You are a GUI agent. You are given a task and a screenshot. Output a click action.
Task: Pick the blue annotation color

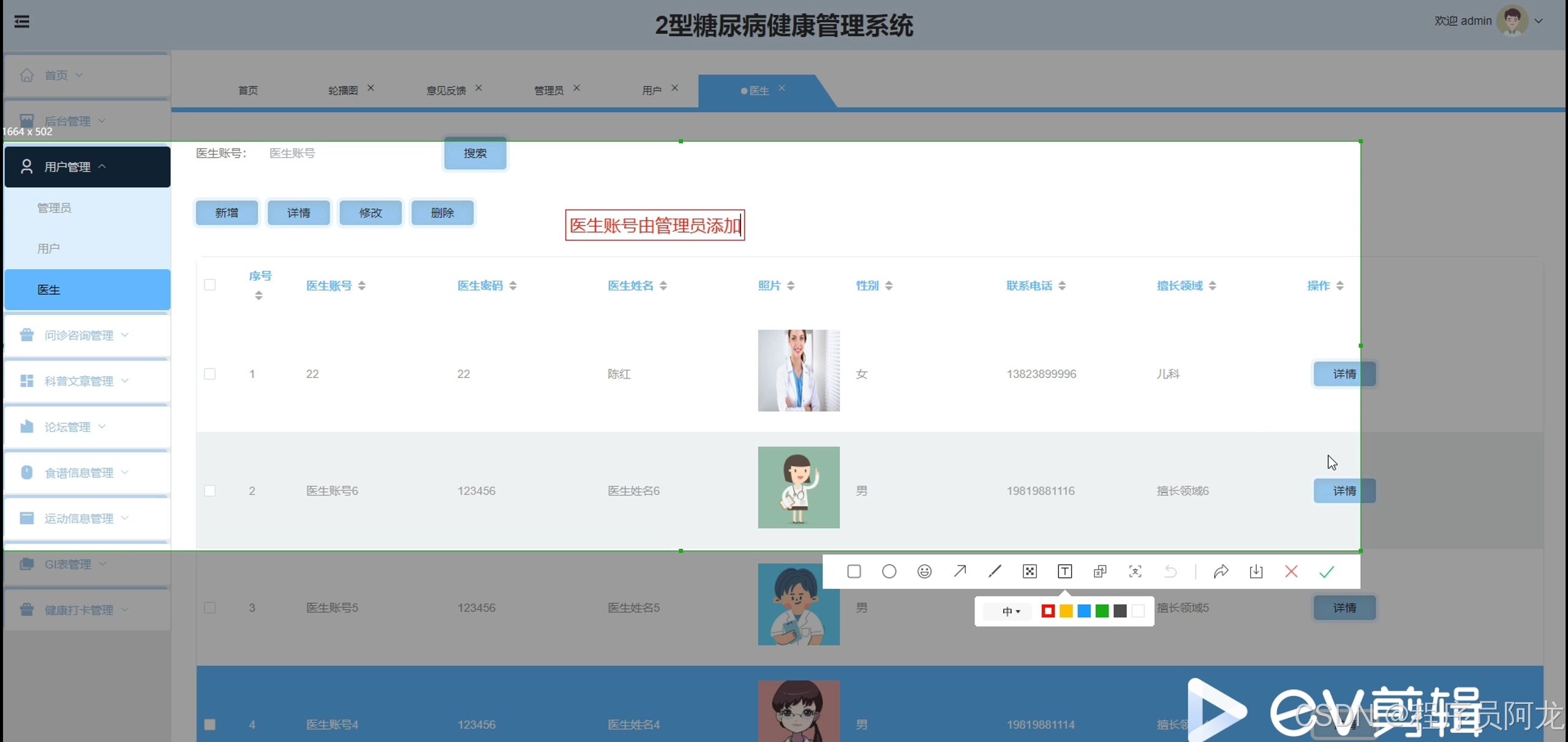pyautogui.click(x=1084, y=611)
